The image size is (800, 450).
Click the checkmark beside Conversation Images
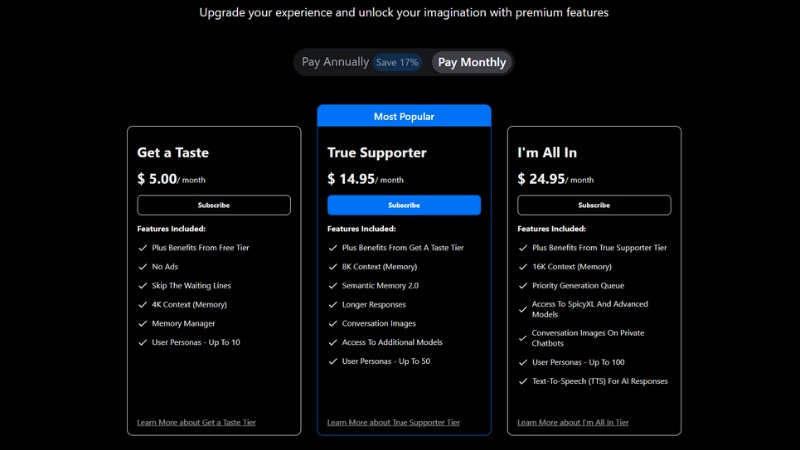[332, 324]
